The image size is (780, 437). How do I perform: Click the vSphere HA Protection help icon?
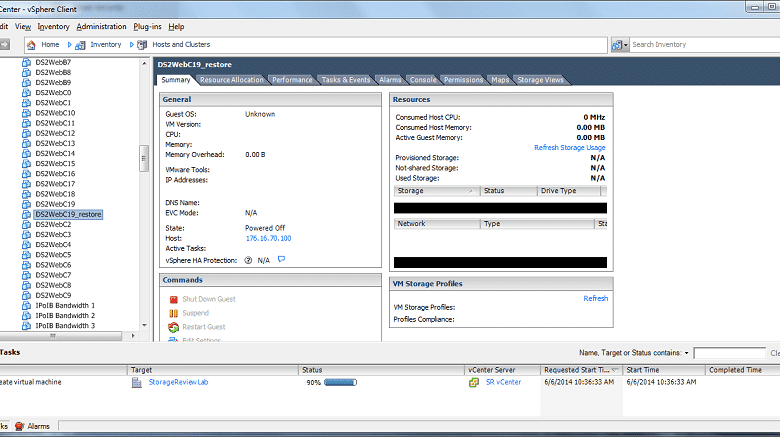click(248, 260)
